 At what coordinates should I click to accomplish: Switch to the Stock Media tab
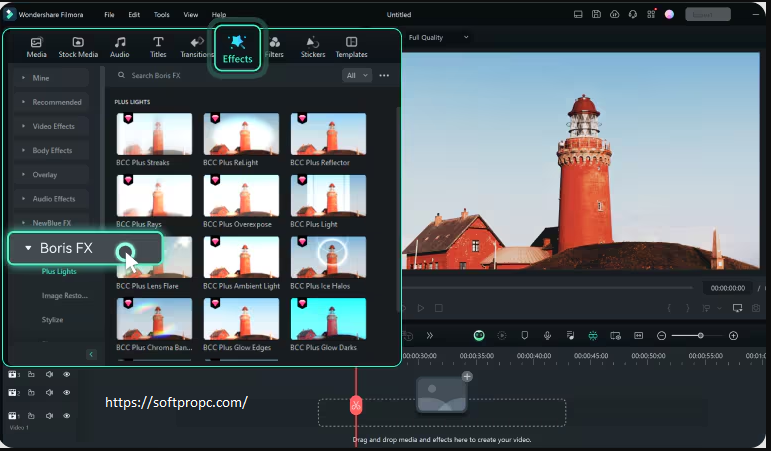point(78,48)
